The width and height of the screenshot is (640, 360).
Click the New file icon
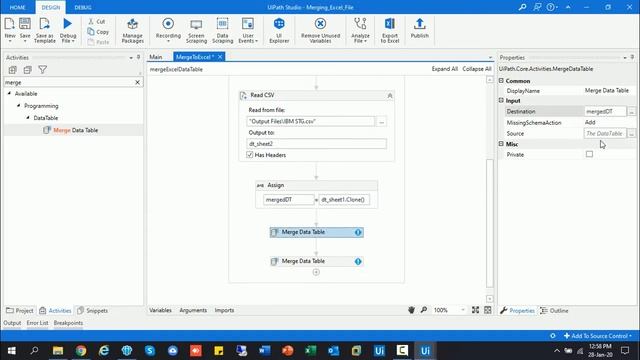click(x=10, y=24)
